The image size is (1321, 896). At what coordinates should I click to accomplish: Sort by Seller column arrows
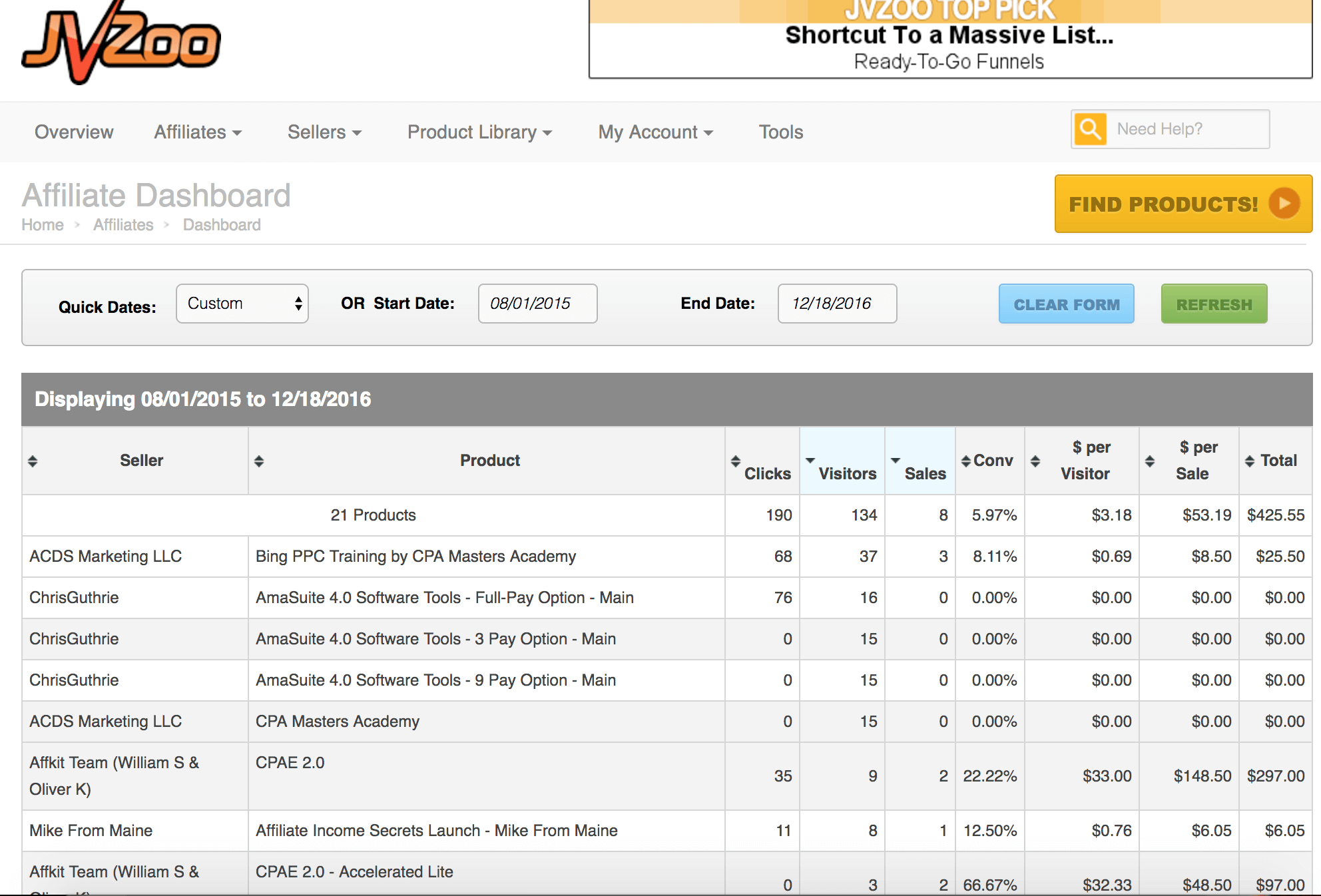tap(33, 461)
